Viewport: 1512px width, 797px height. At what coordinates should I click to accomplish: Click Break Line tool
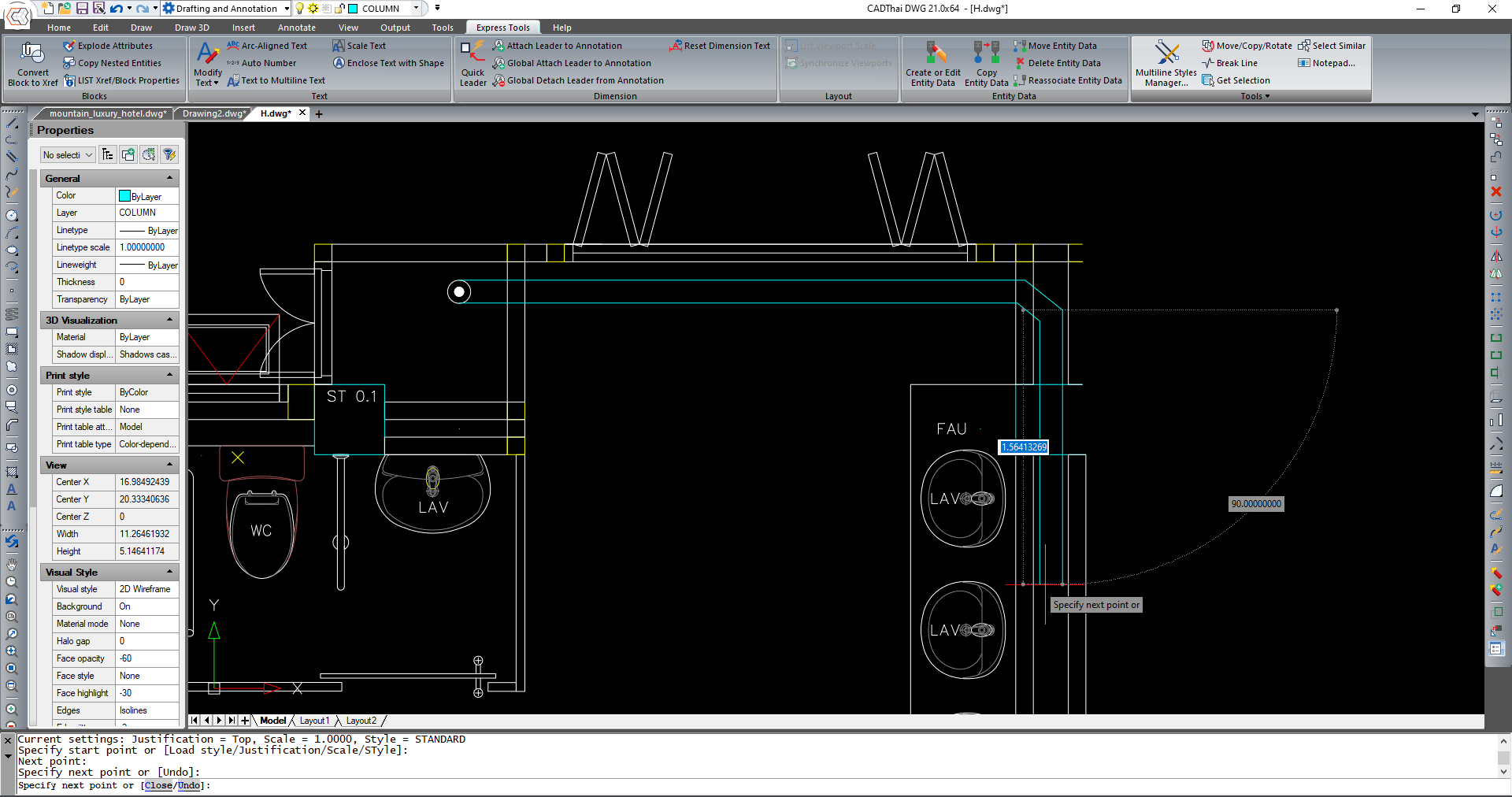[x=1229, y=63]
